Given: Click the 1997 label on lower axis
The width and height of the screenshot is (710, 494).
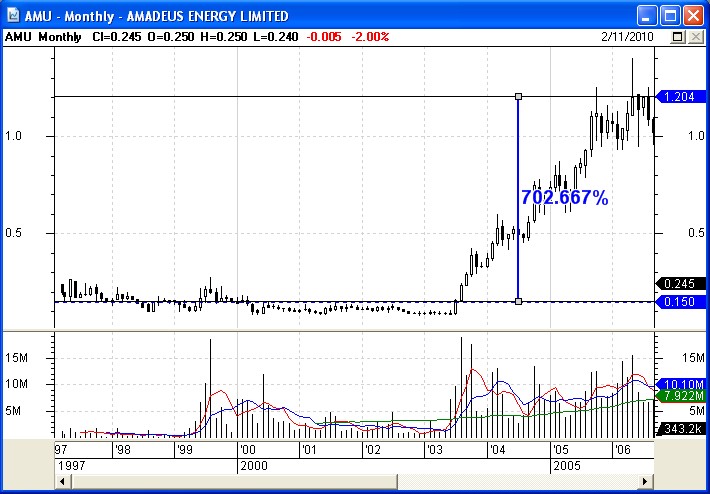Looking at the screenshot, I should point(70,466).
